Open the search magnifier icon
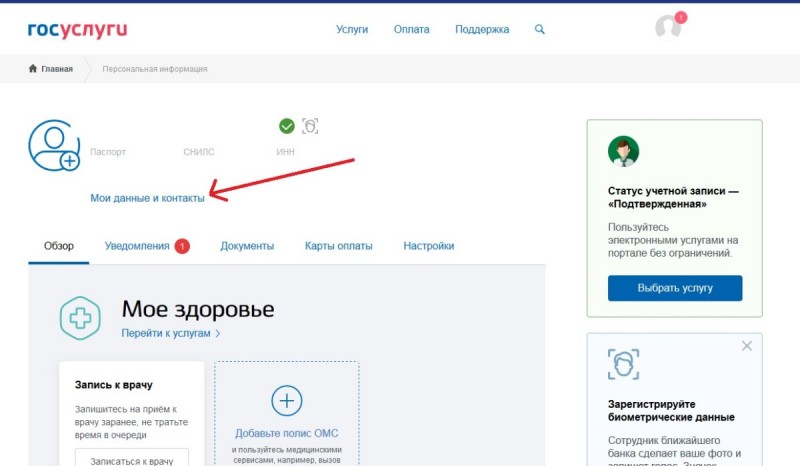The image size is (800, 466). click(539, 30)
